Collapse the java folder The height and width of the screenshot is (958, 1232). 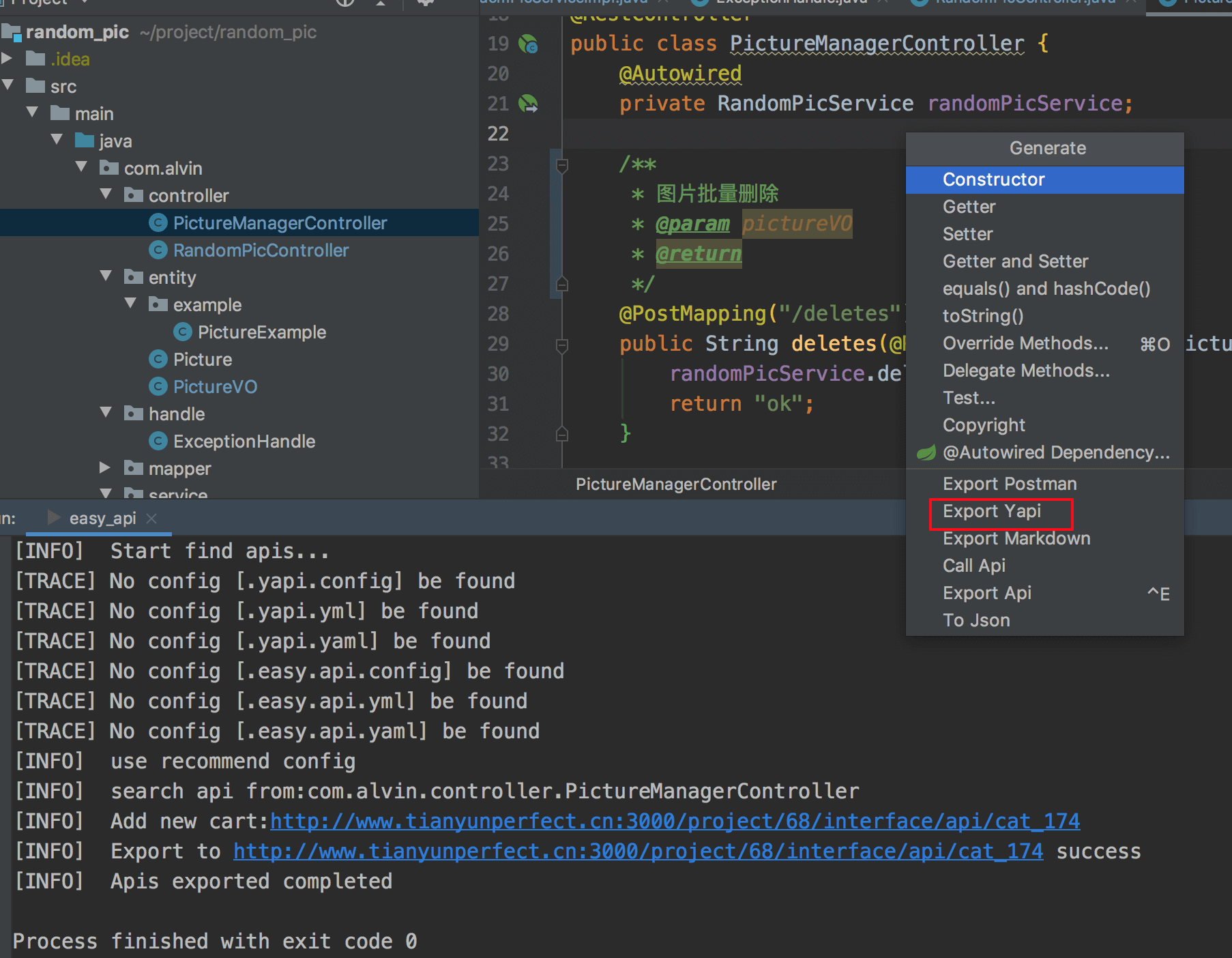57,140
